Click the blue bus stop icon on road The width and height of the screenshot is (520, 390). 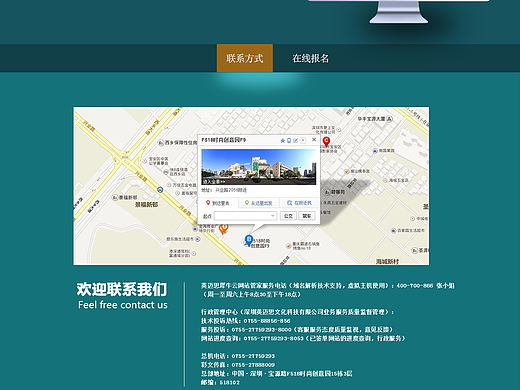pos(160,190)
